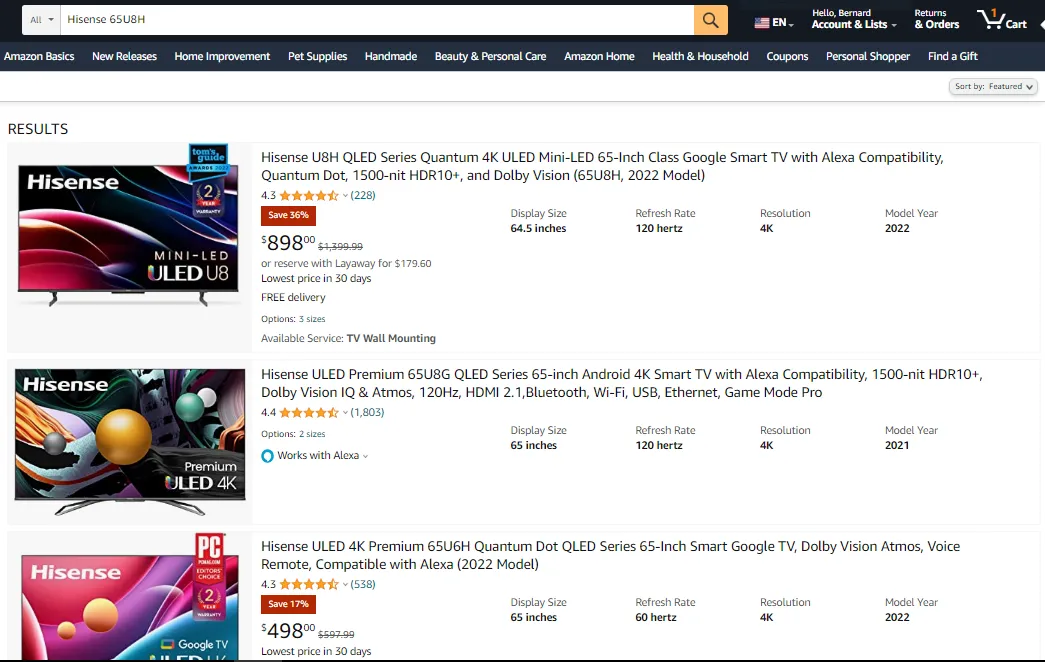1045x662 pixels.
Task: Click the star rating of the 65U6H TV
Action: coord(309,585)
